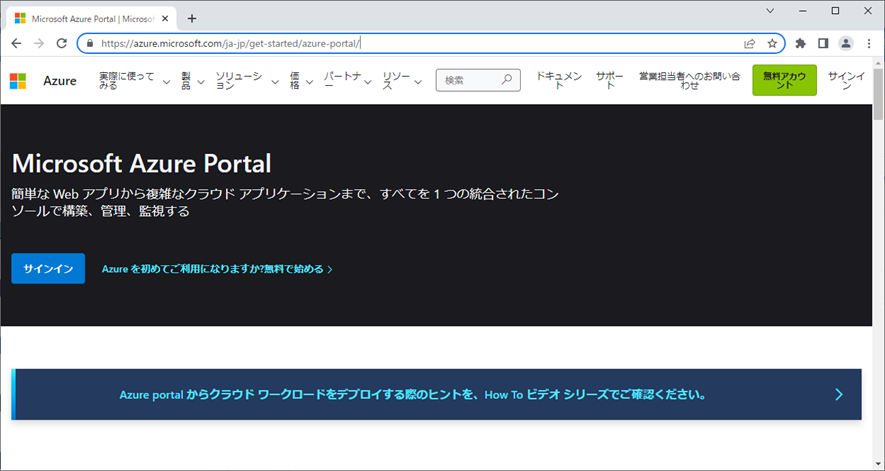The height and width of the screenshot is (471, 885).
Task: Open the Chrome profile avatar icon
Action: (x=846, y=44)
